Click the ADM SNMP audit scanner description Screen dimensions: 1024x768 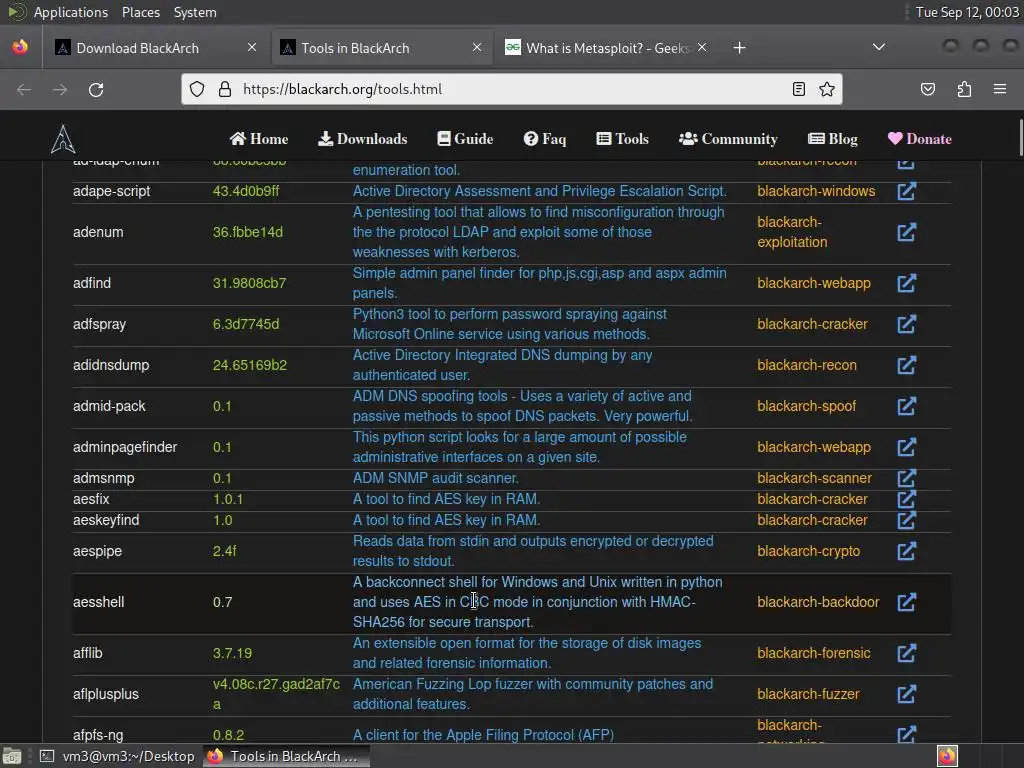pos(436,478)
